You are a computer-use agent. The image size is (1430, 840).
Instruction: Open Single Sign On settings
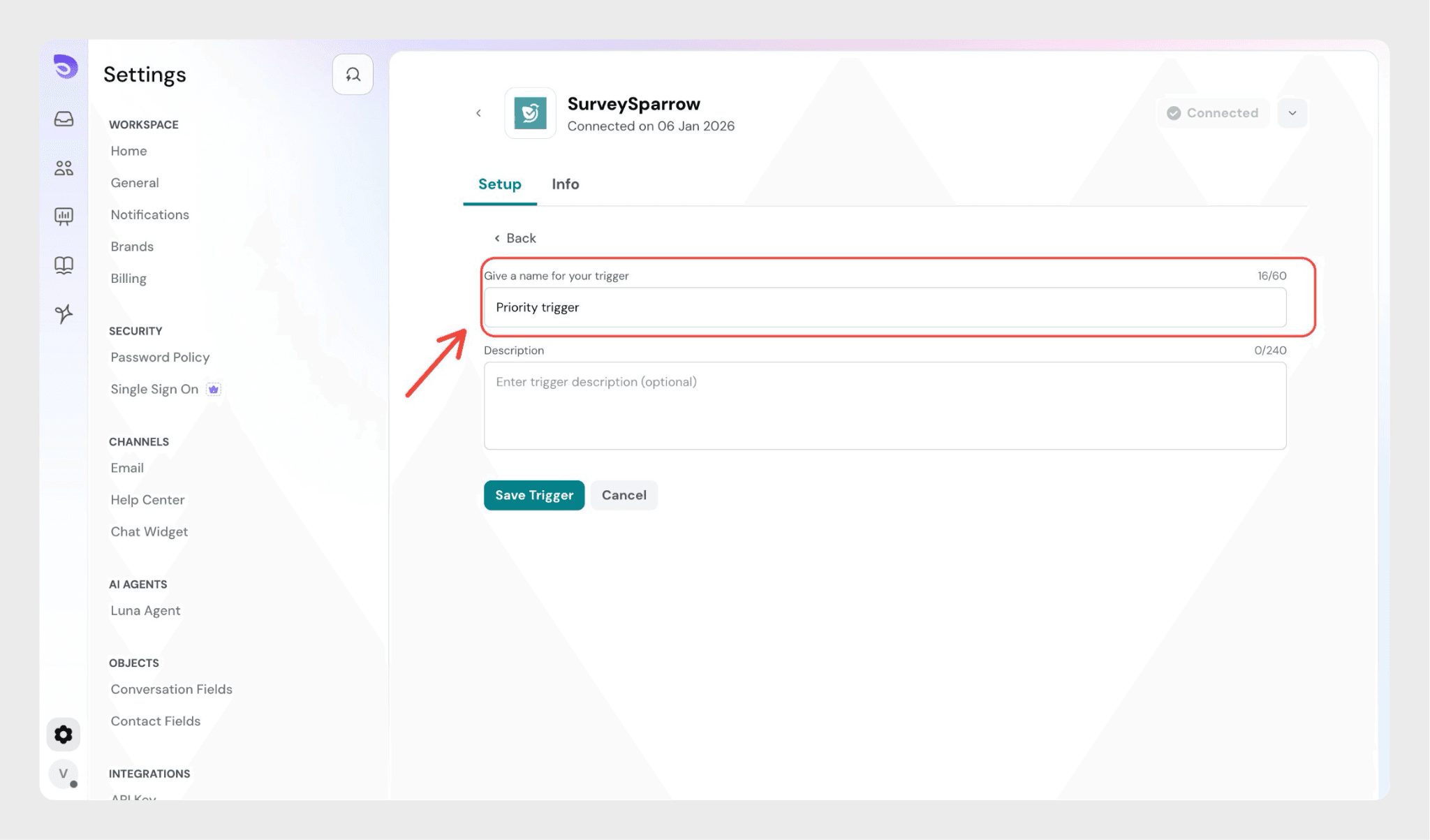click(x=154, y=390)
